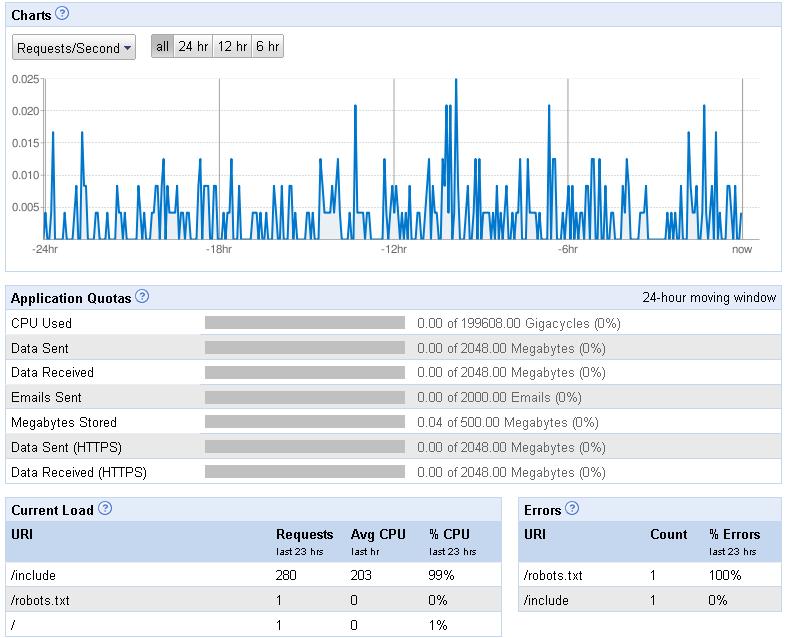Open the Charts help icon
Screen dimensions: 786x638
click(62, 14)
